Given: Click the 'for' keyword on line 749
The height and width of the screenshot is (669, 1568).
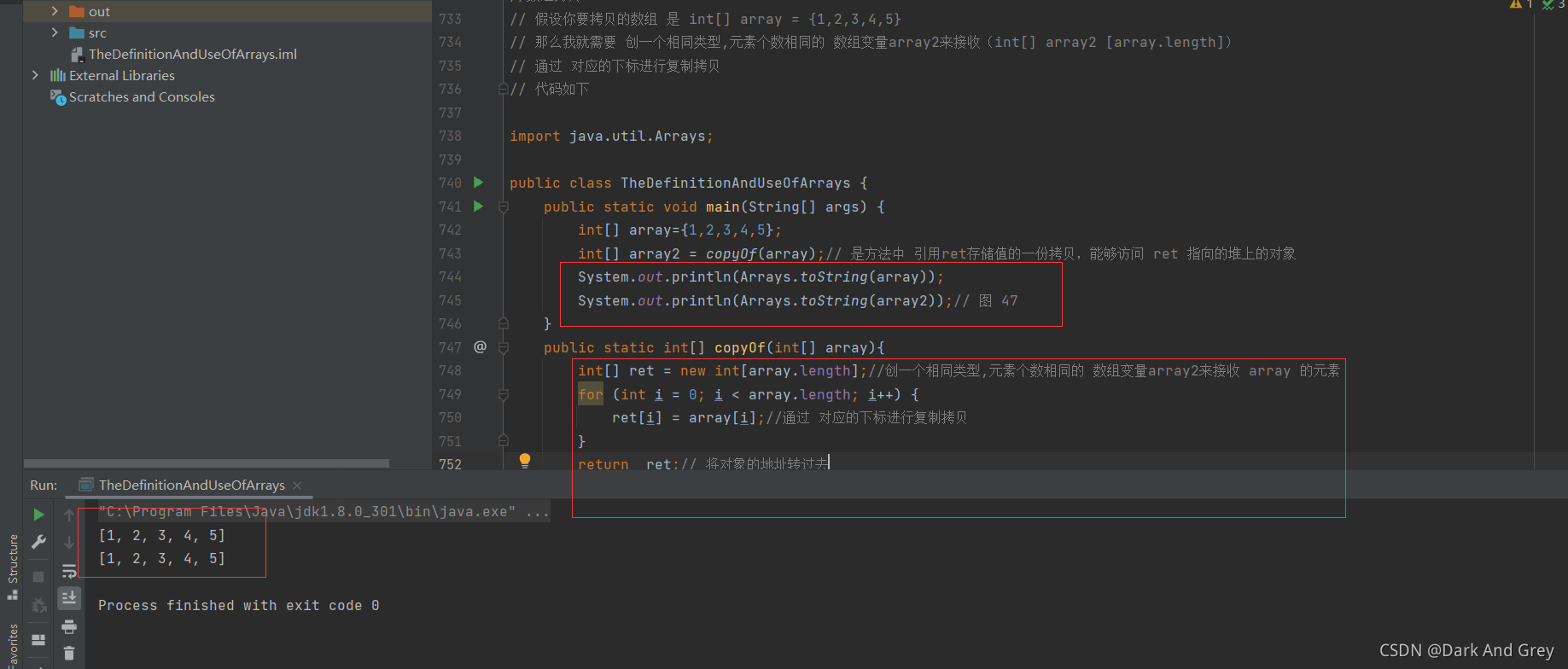Looking at the screenshot, I should [x=591, y=394].
